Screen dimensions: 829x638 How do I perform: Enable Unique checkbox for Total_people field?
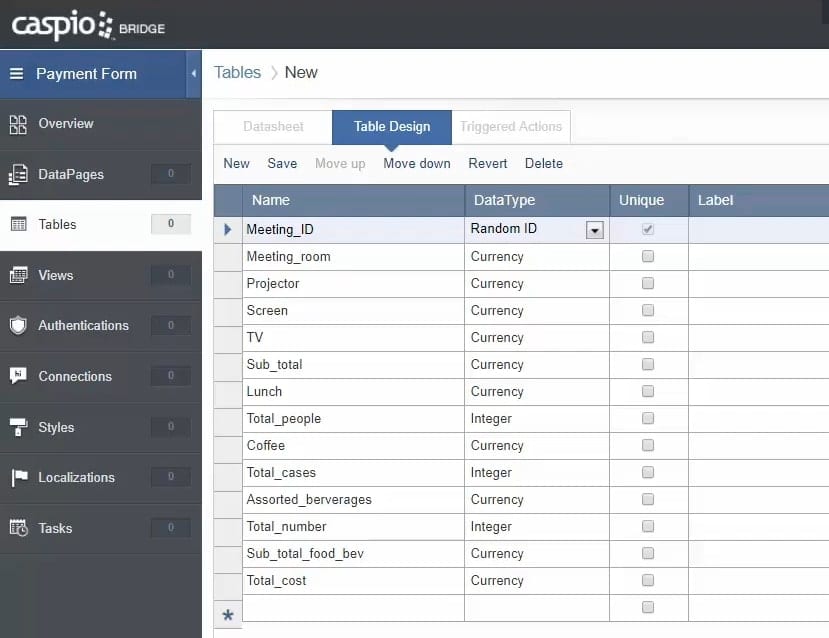tap(648, 419)
